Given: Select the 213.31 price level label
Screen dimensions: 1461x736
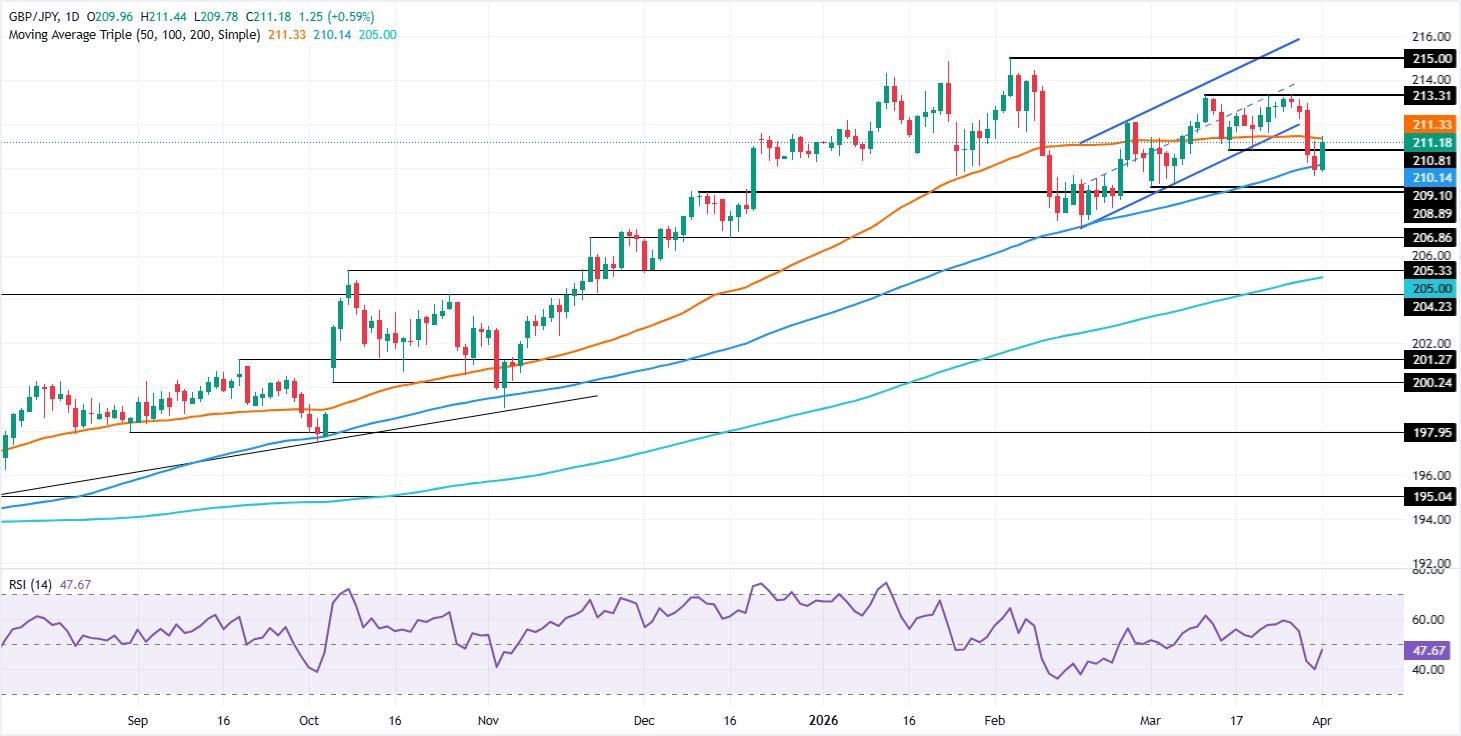Looking at the screenshot, I should pyautogui.click(x=1430, y=96).
